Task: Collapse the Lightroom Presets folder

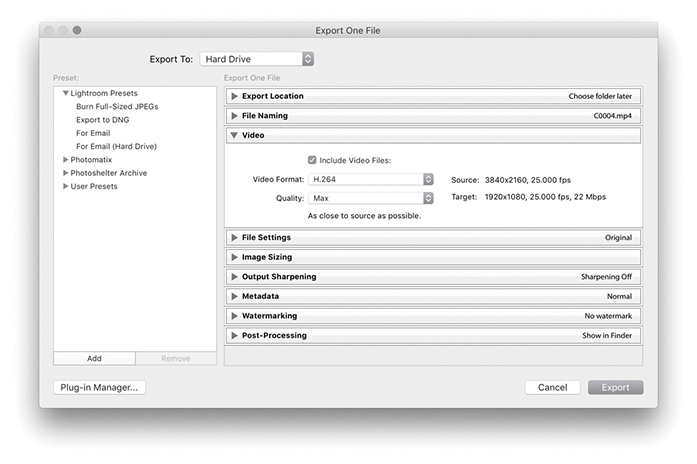Action: click(66, 93)
